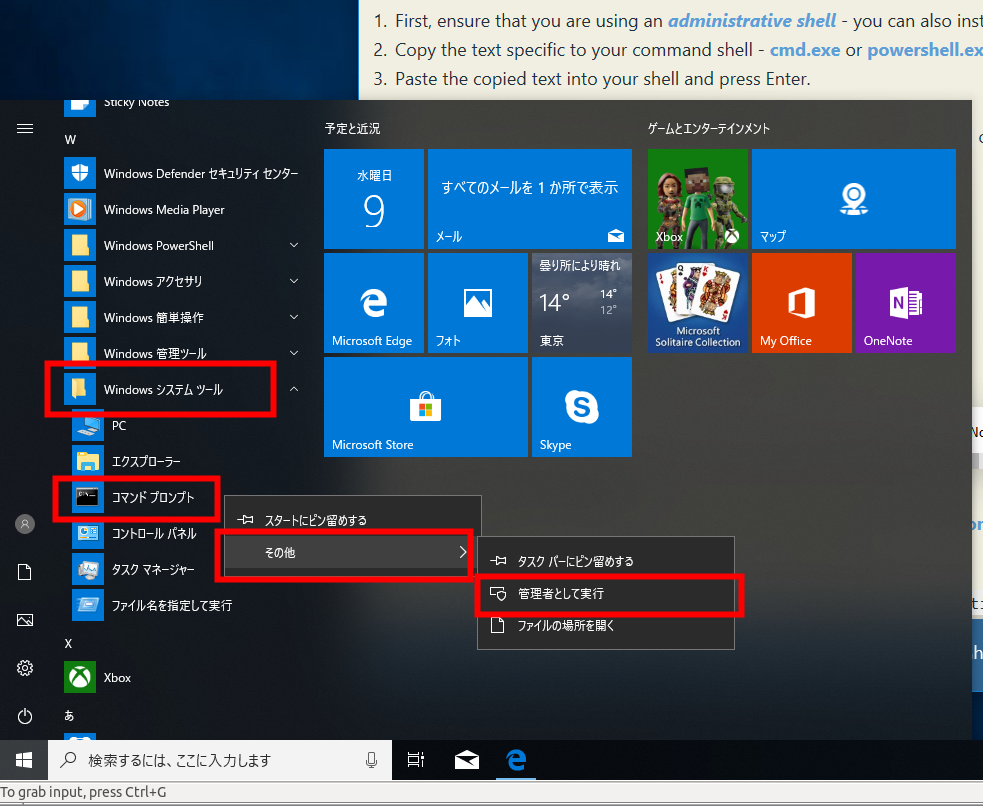Viewport: 983px width, 806px height.
Task: Click the user account icon in Start sidebar
Action: tap(25, 524)
